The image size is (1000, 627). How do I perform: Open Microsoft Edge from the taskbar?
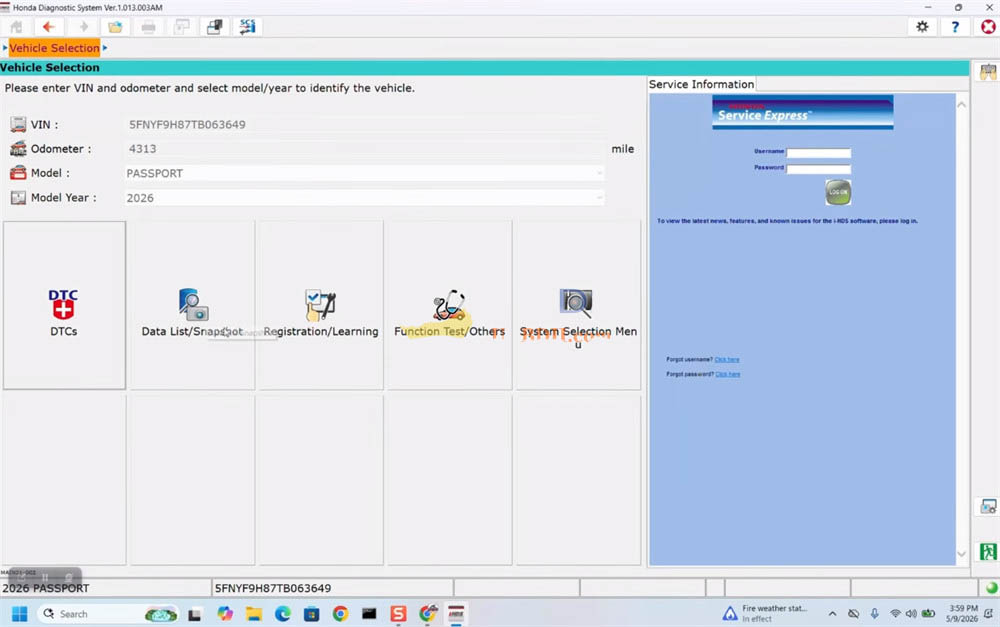pyautogui.click(x=283, y=614)
